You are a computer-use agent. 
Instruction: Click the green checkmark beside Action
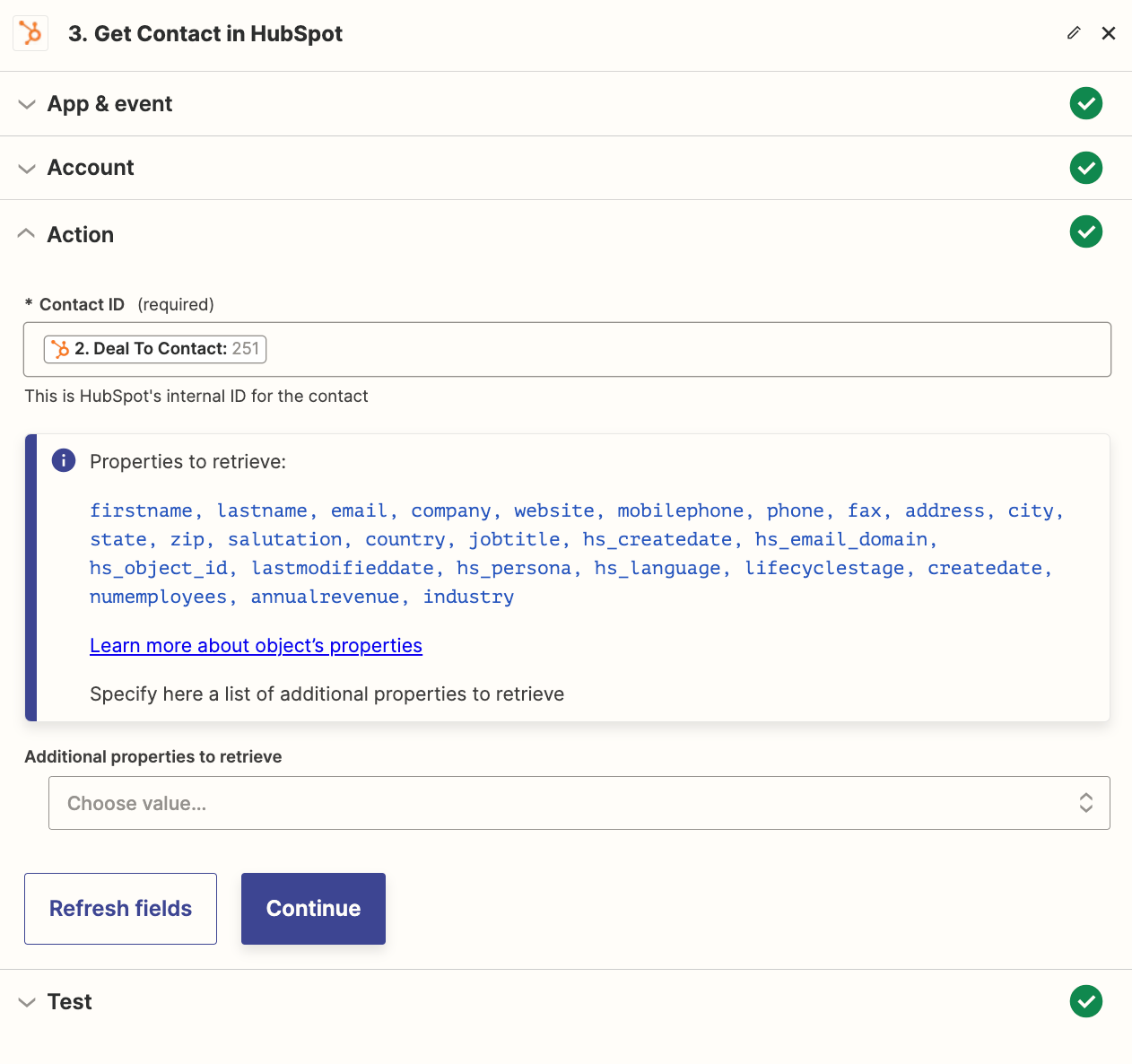point(1086,232)
